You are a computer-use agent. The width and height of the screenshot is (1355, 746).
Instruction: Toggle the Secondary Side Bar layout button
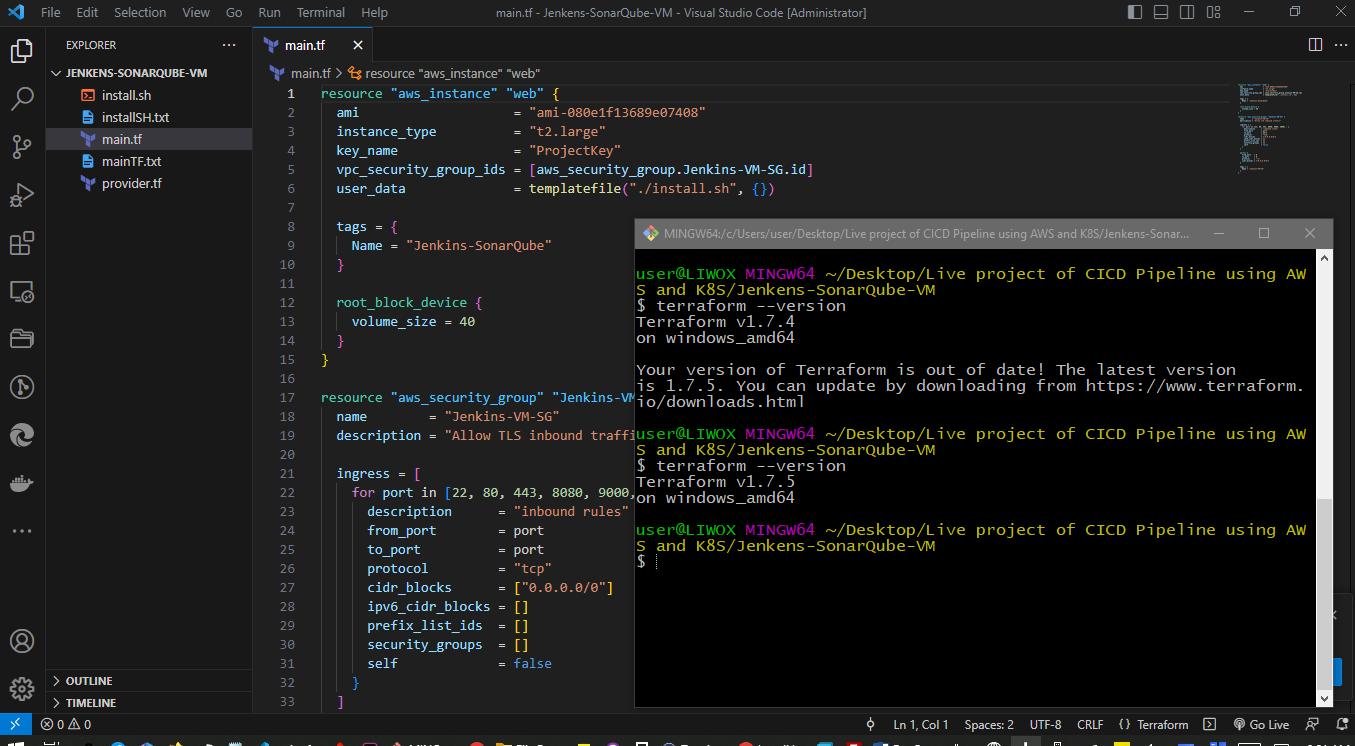tap(1187, 13)
